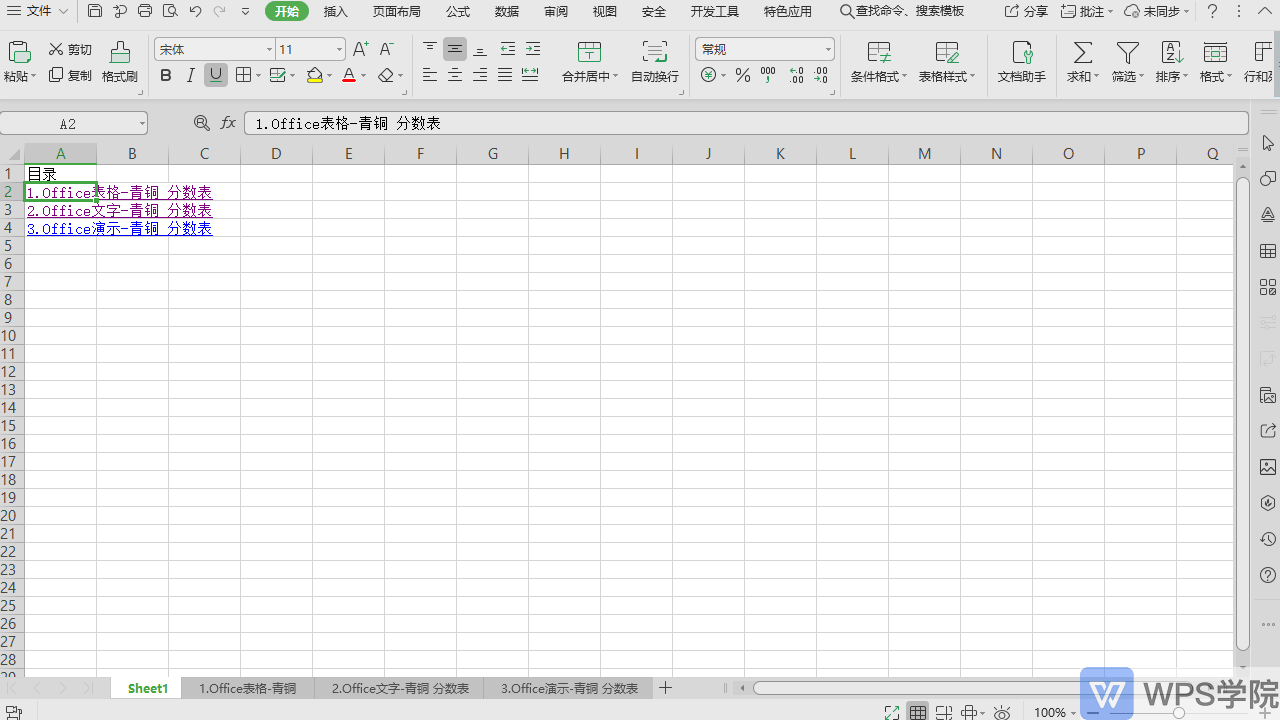Decrease indent icon
The height and width of the screenshot is (720, 1280).
(x=508, y=49)
